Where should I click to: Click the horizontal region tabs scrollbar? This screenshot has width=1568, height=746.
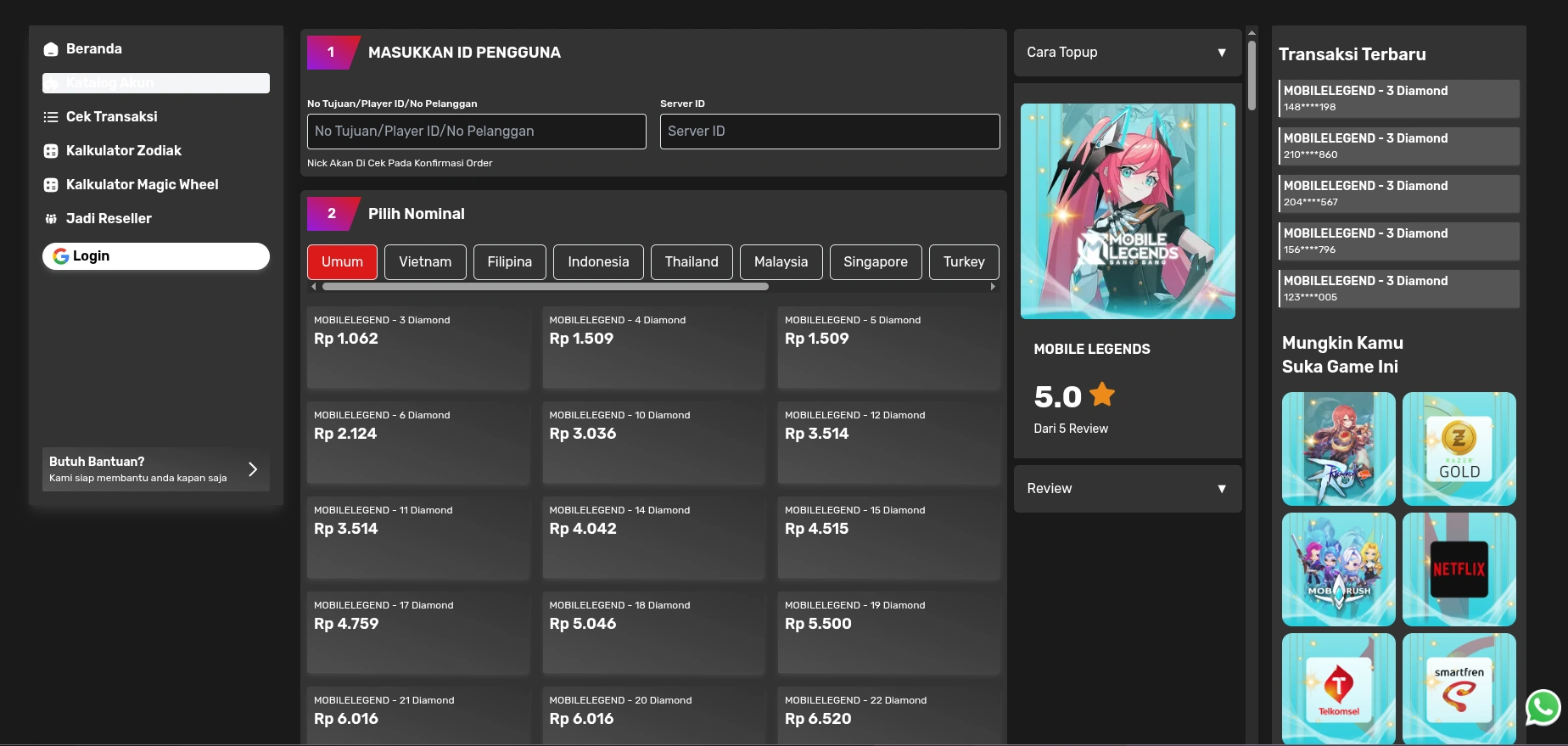pyautogui.click(x=545, y=287)
